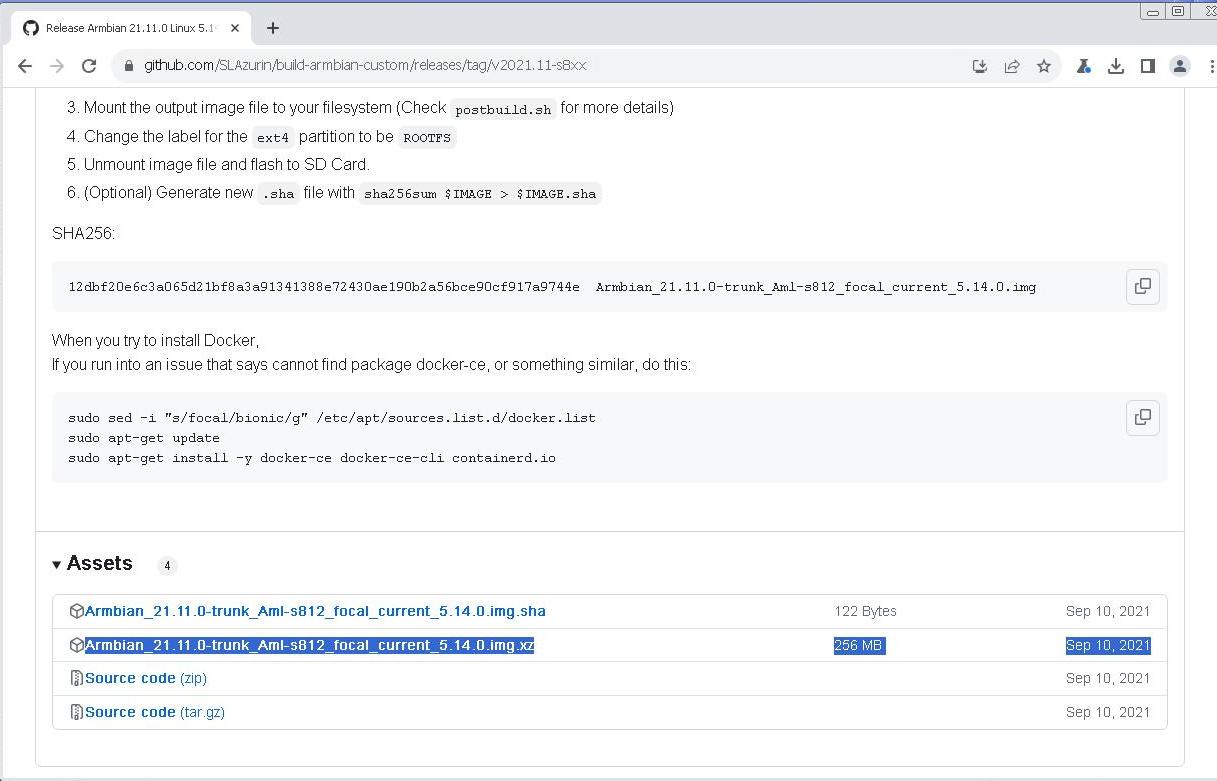The width and height of the screenshot is (1217, 781).
Task: Click 'Unmount image file and flash to SD Card' step
Action: coord(227,164)
